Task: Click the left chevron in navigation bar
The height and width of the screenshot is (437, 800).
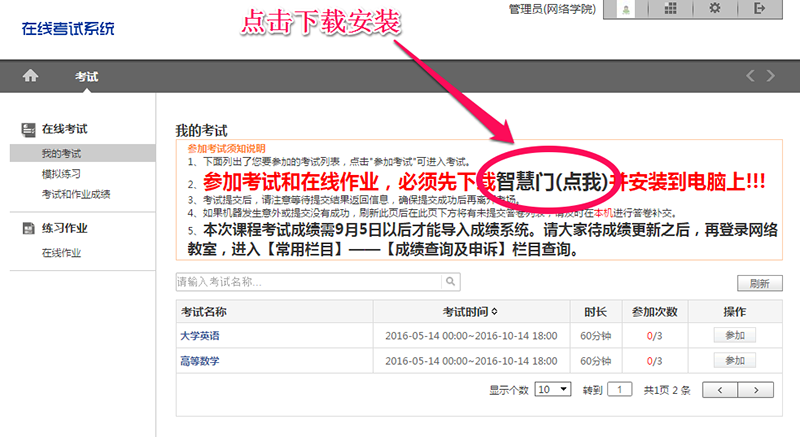Action: pos(750,76)
